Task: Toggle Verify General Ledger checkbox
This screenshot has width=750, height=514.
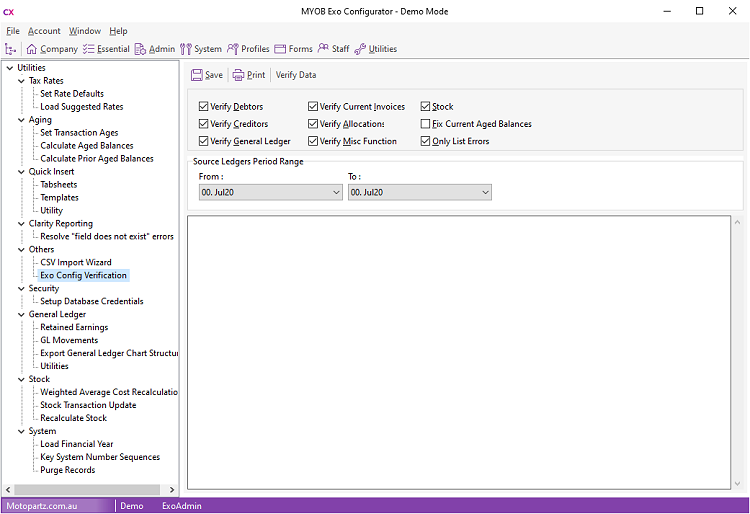Action: pos(203,141)
